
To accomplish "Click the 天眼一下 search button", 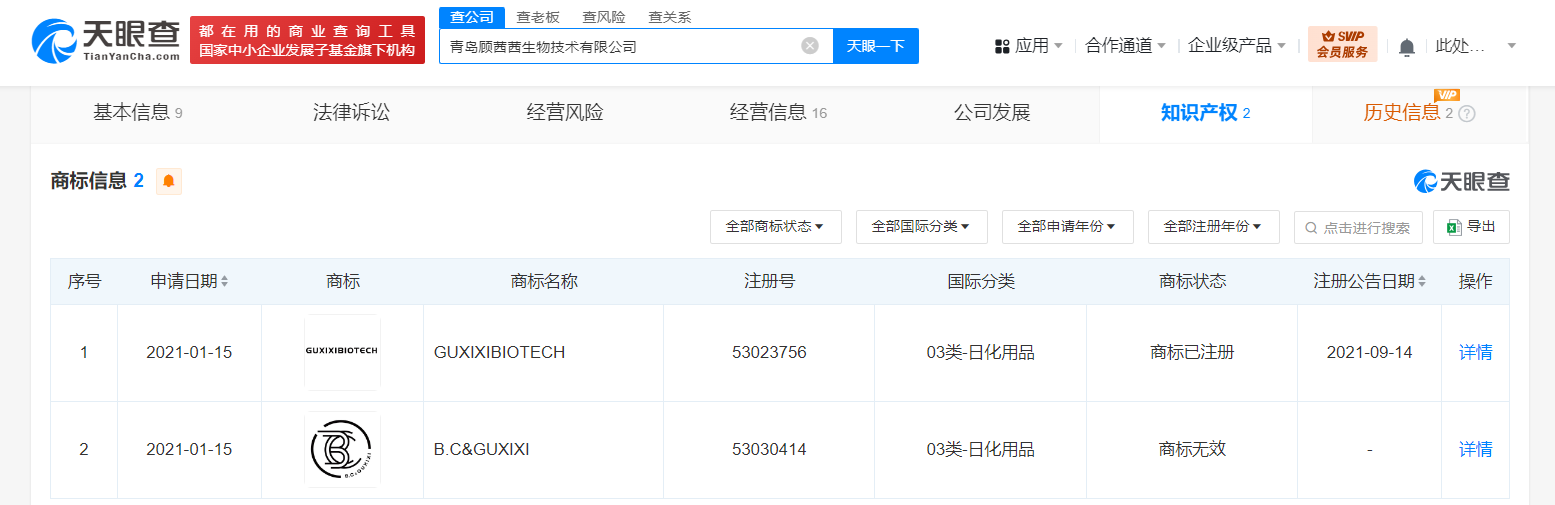I will click(876, 46).
